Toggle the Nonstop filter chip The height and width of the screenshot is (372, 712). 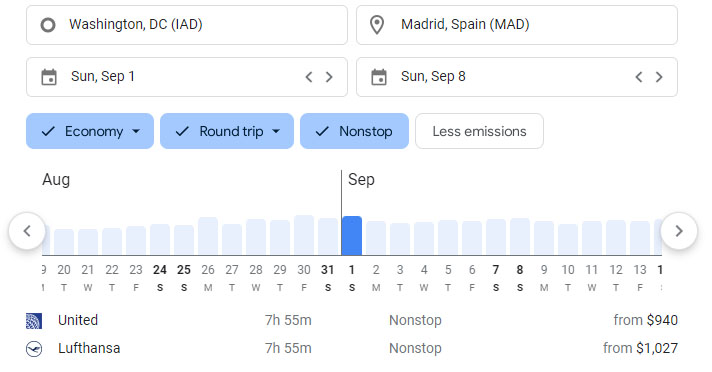tap(354, 131)
